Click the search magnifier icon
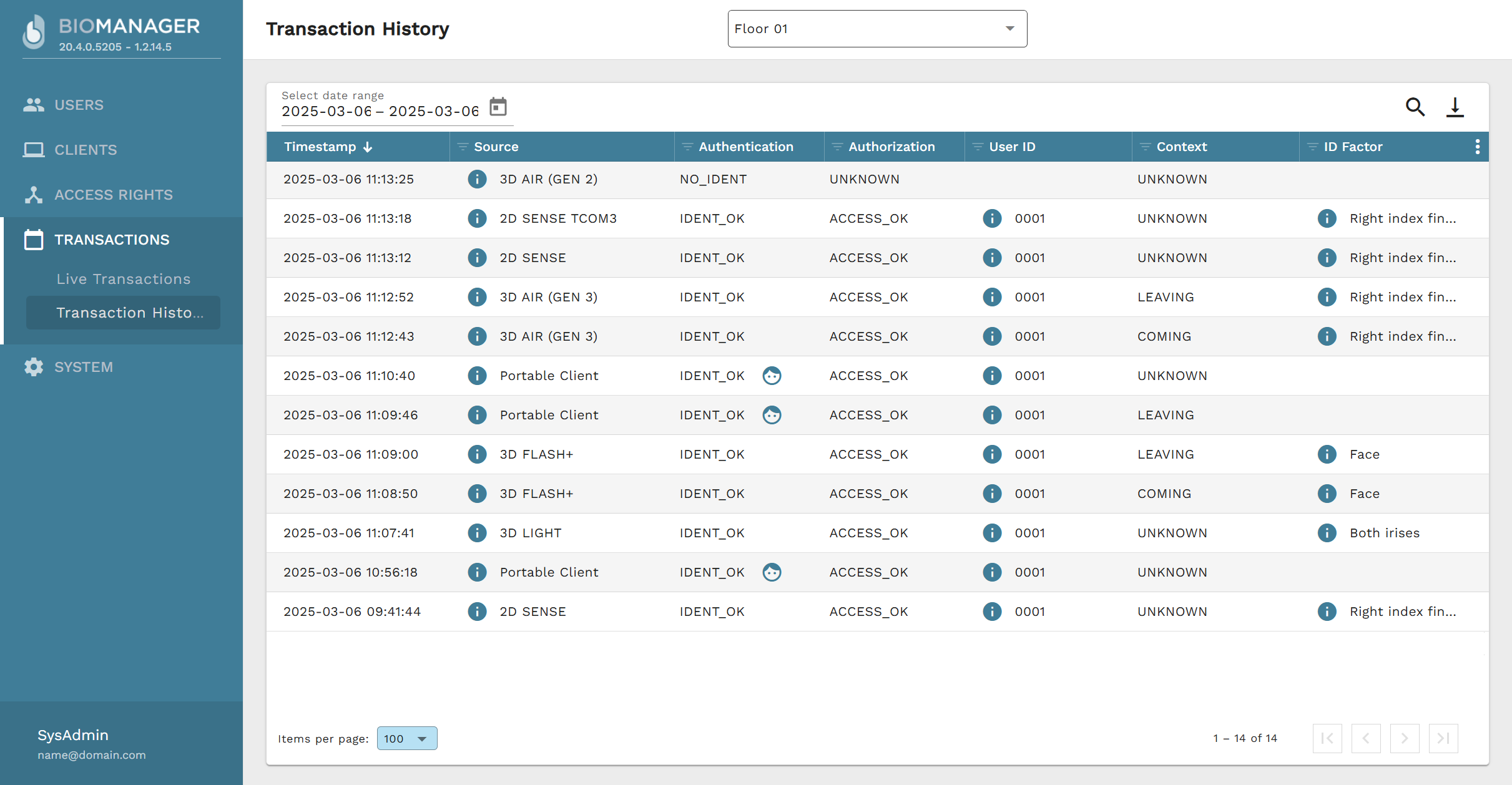 tap(1415, 107)
